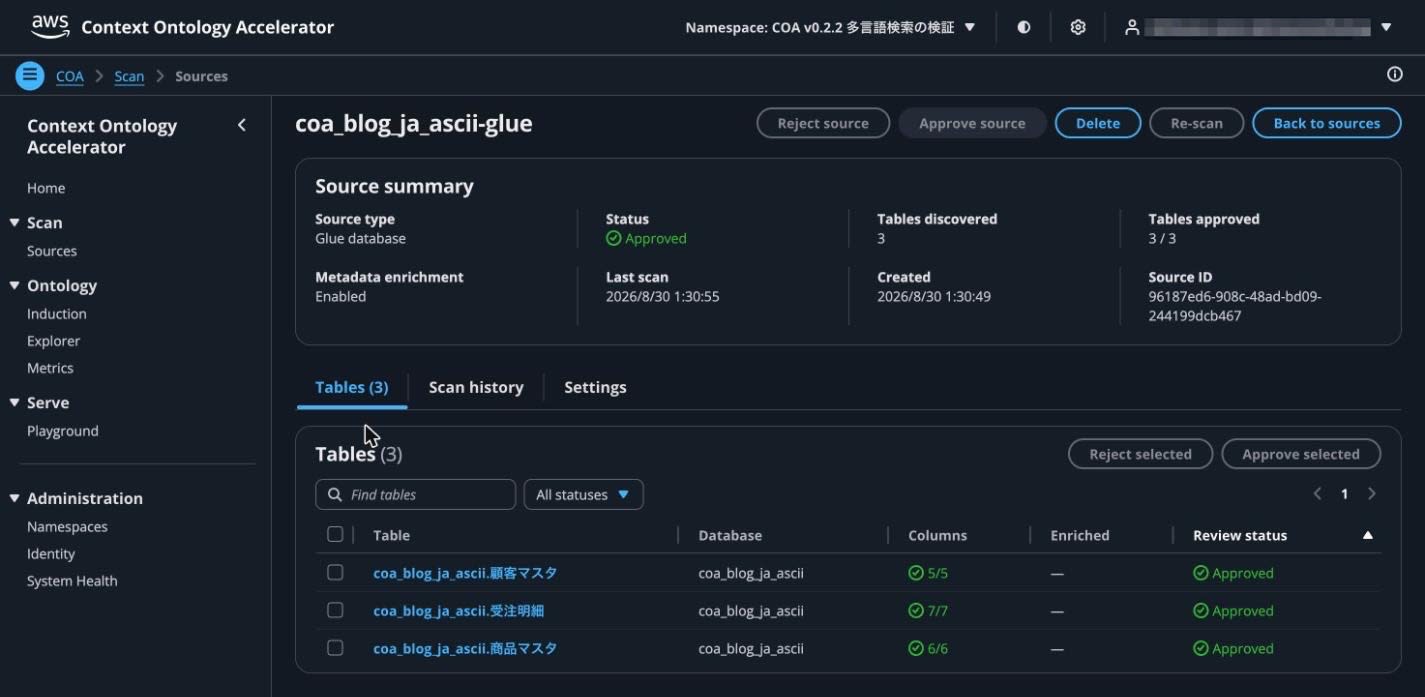Click the search magnifier icon

(335, 494)
